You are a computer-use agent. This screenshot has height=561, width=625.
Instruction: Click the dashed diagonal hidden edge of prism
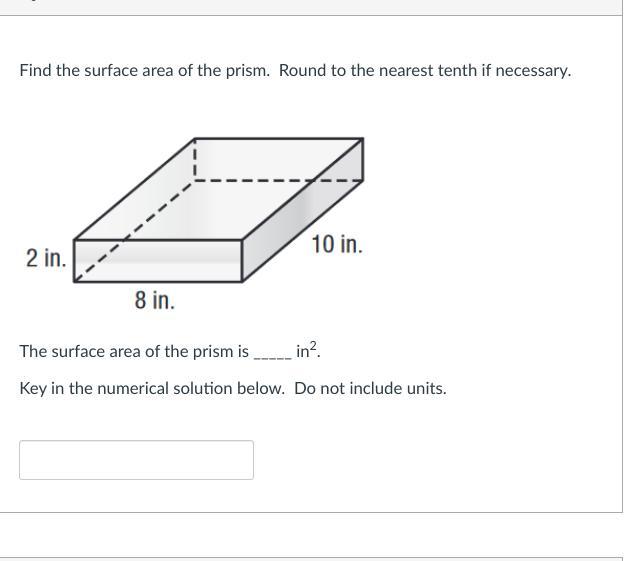click(135, 231)
